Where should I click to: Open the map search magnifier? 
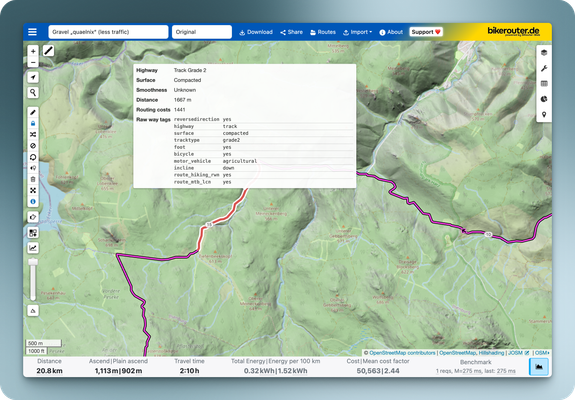(33, 92)
